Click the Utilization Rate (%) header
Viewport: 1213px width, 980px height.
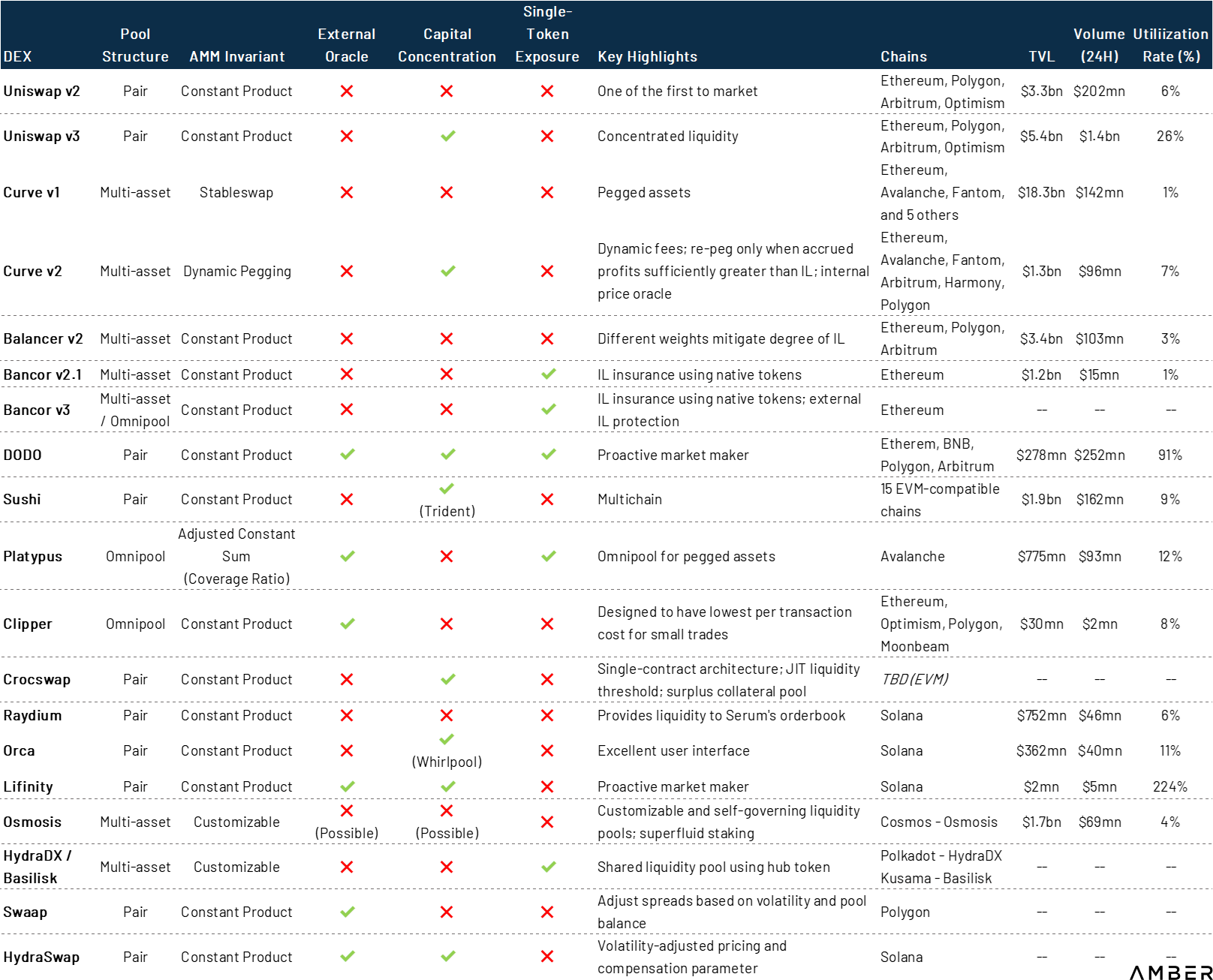click(1170, 45)
